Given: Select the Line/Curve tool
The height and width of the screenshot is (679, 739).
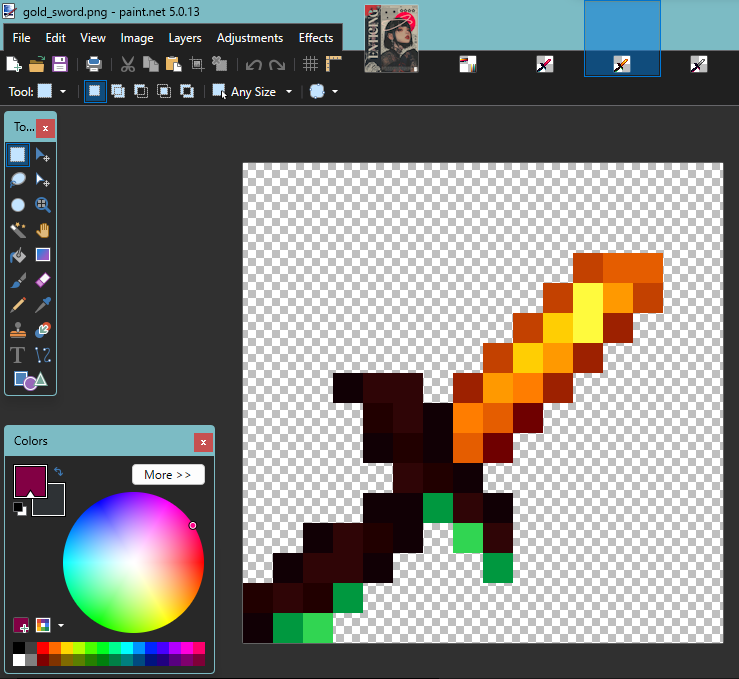Looking at the screenshot, I should click(43, 355).
